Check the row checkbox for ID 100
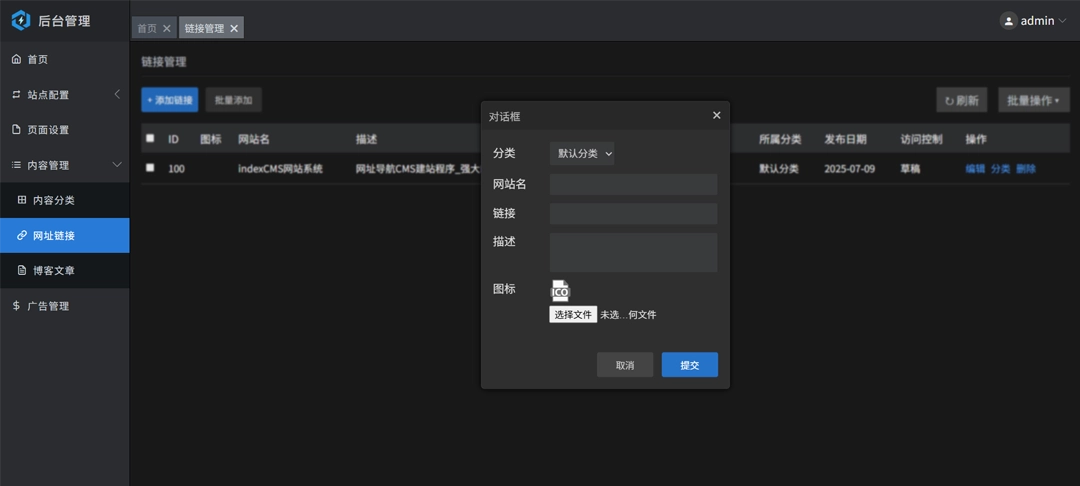The width and height of the screenshot is (1080, 486). 150,168
